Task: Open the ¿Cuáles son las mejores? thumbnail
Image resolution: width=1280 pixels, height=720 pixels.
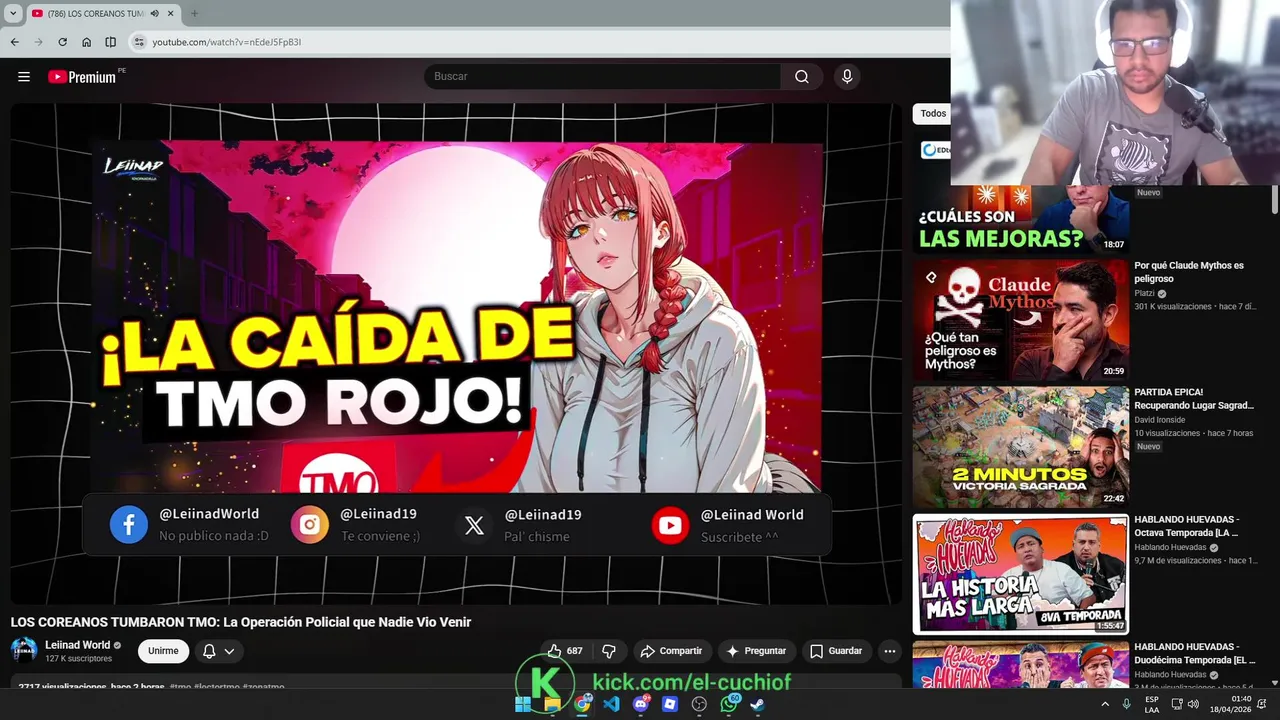Action: (x=1020, y=218)
